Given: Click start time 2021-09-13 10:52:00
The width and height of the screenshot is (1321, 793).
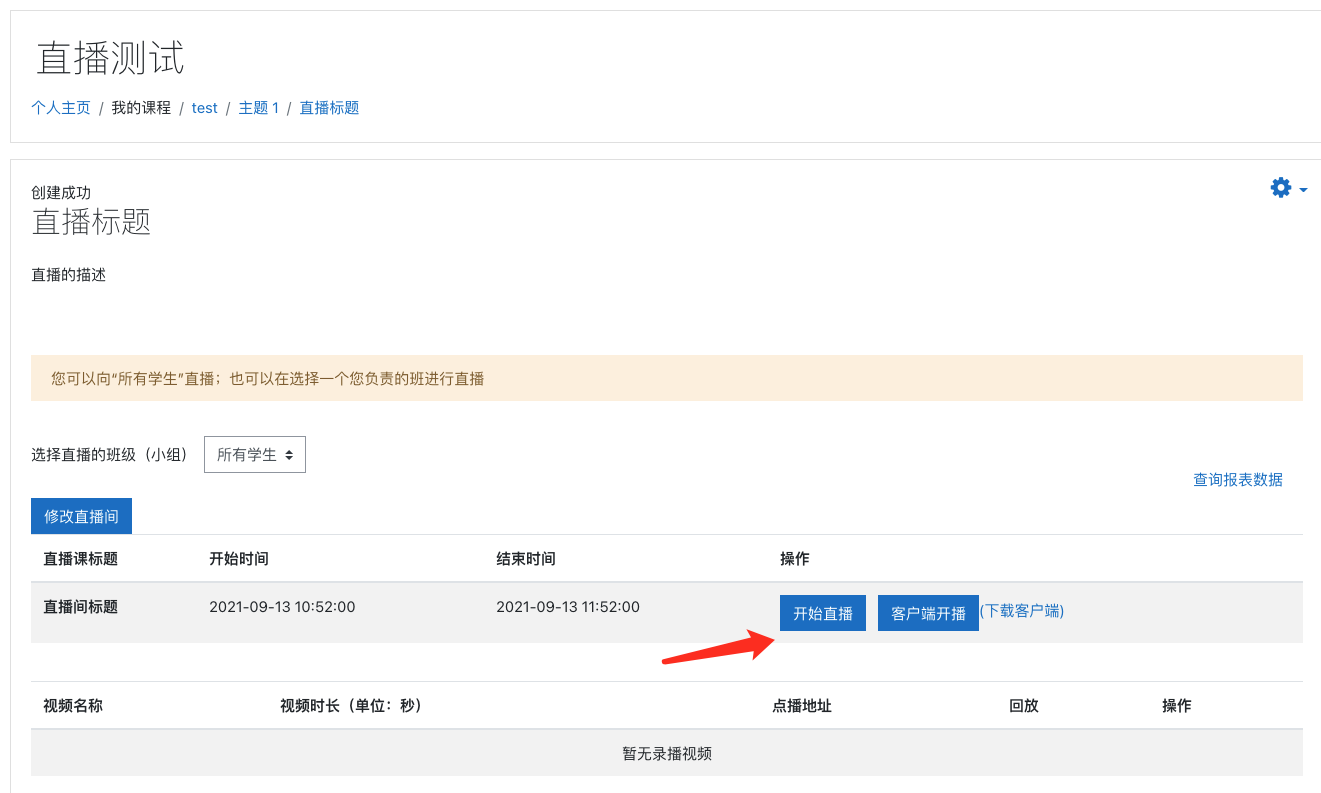Looking at the screenshot, I should 282,606.
